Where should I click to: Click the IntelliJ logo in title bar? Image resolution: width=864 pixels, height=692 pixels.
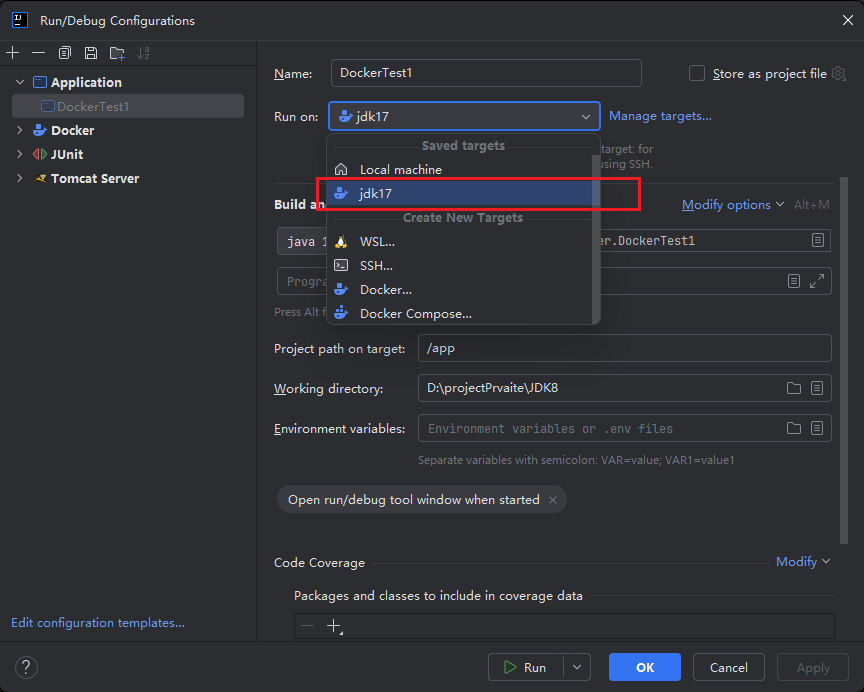[20, 20]
